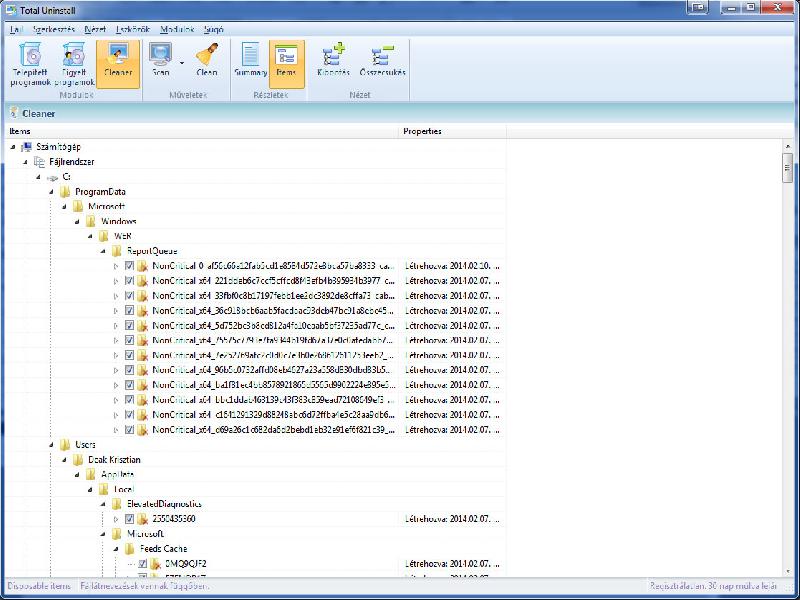The height and width of the screenshot is (600, 800).
Task: Click the scrollbar down arrow
Action: (x=787, y=571)
